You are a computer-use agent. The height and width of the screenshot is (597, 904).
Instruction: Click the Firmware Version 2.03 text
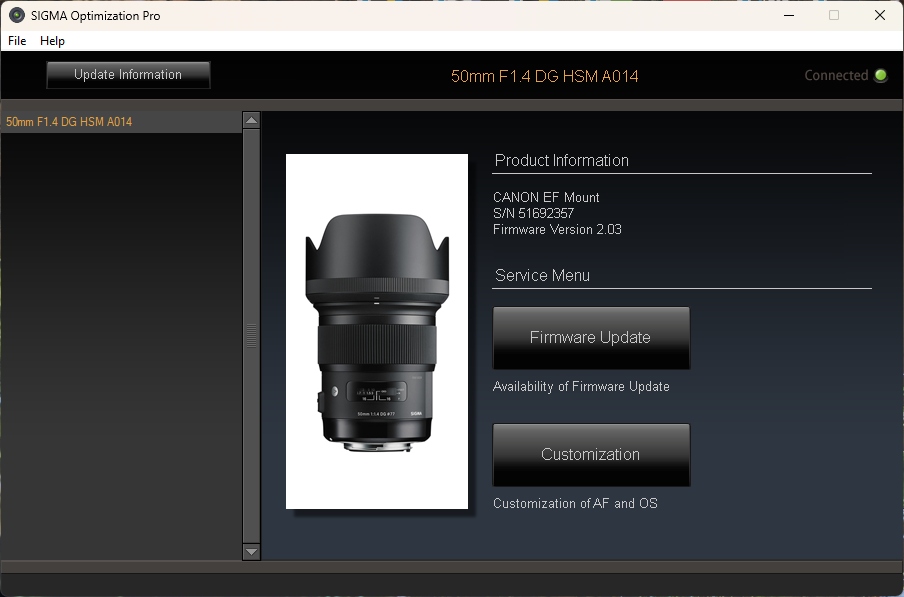[557, 229]
